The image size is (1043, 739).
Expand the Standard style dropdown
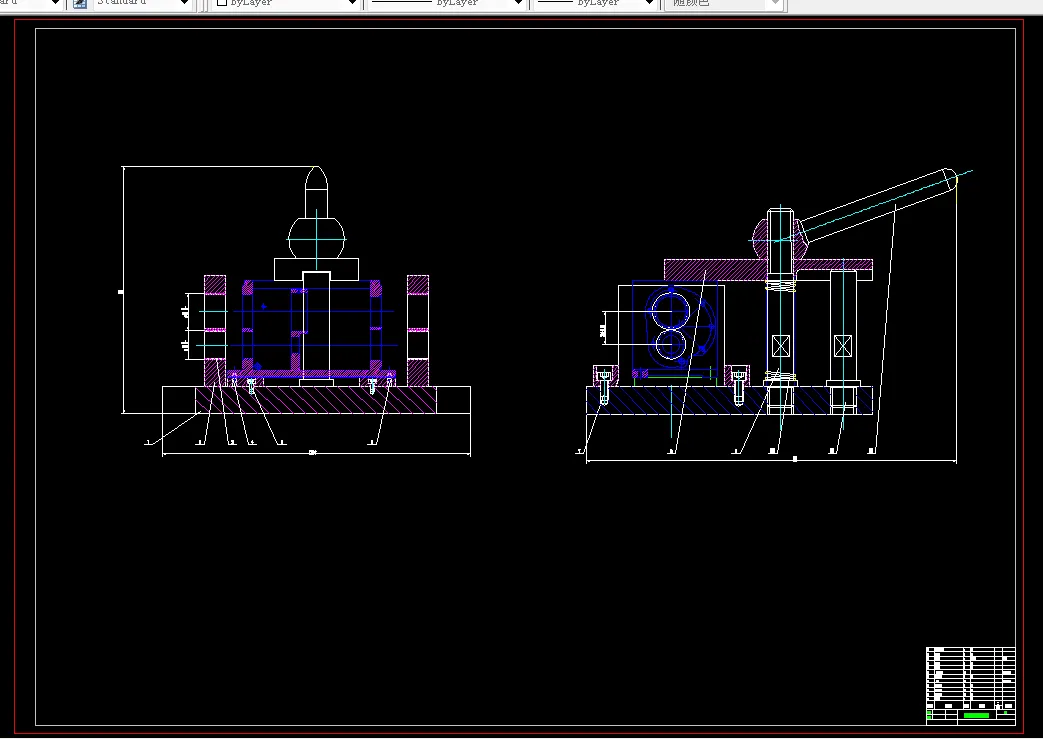pyautogui.click(x=184, y=3)
